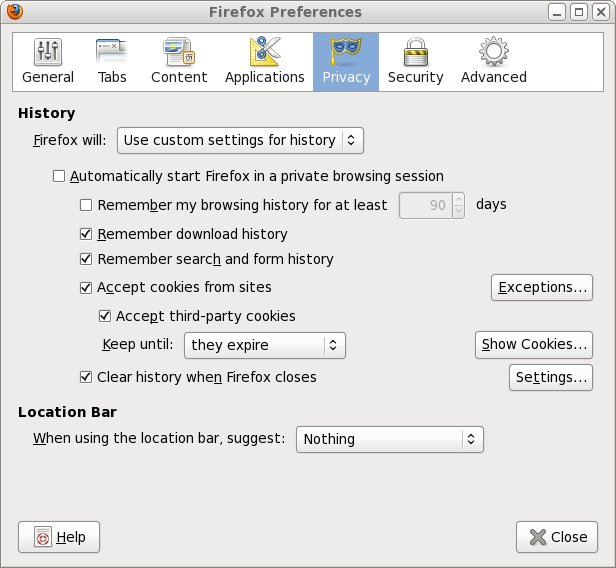Open Show Cookies dialog
Screen dimensions: 616x568
click(533, 345)
